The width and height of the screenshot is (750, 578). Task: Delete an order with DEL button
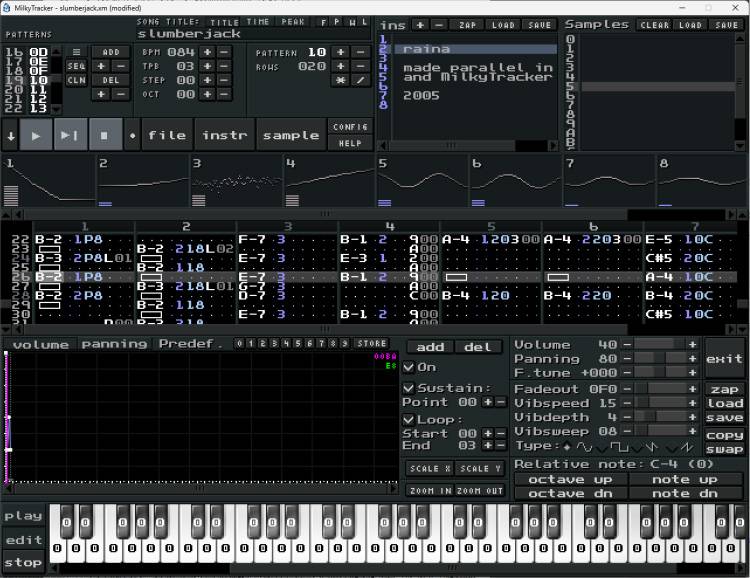click(x=110, y=80)
